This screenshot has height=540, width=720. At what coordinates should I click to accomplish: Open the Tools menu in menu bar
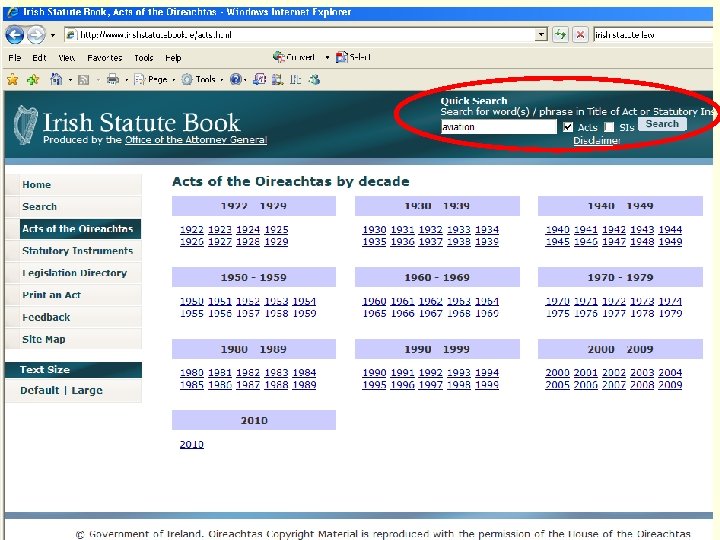pos(144,58)
